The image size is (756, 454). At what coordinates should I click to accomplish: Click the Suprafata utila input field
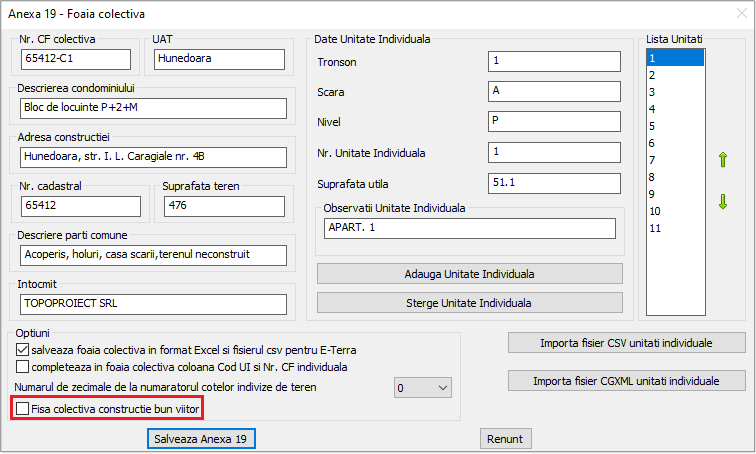(x=553, y=184)
